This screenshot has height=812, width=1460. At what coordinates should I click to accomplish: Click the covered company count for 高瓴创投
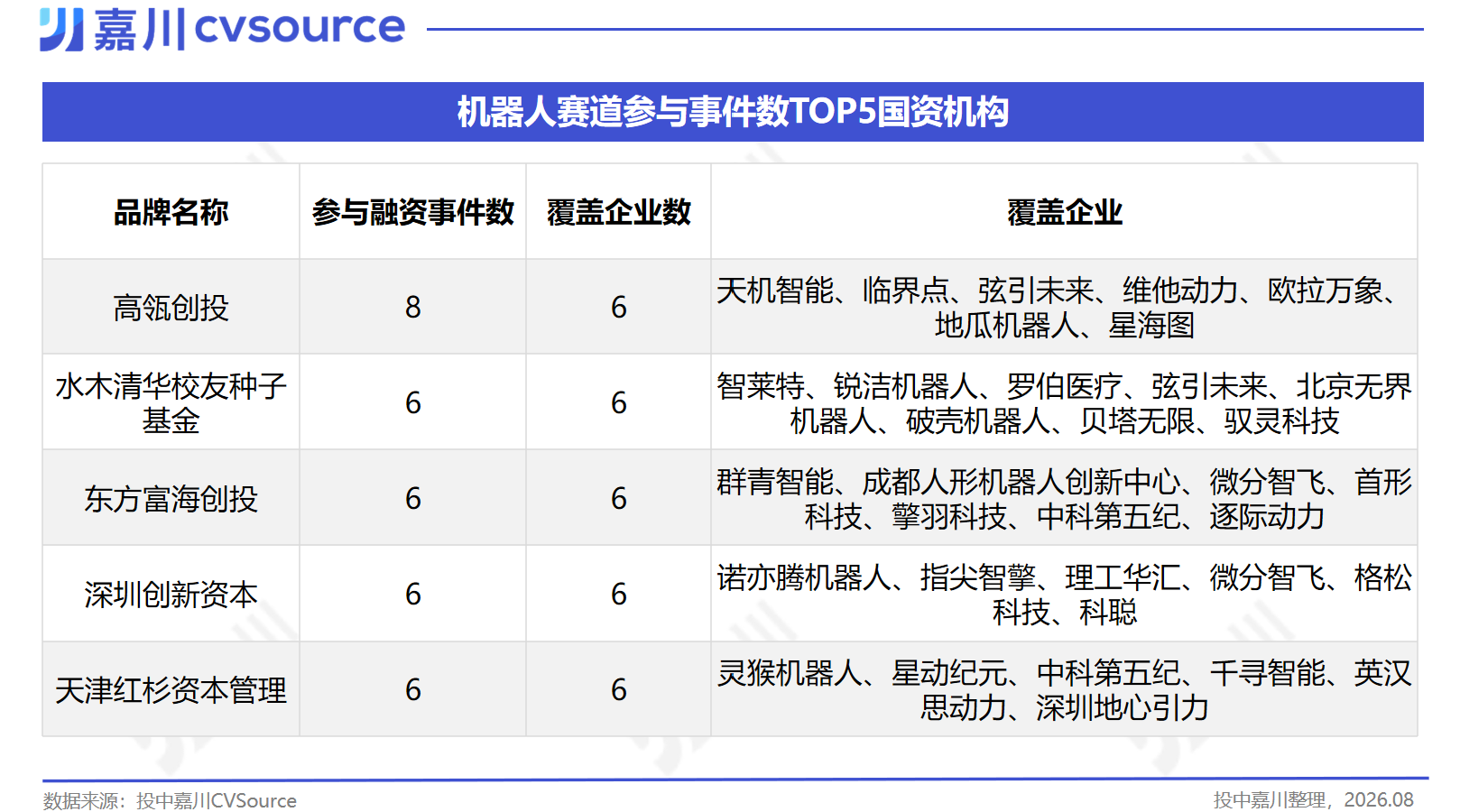(x=618, y=308)
